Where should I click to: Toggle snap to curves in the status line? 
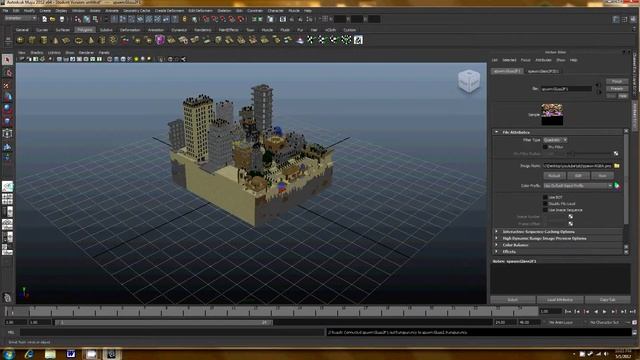click(x=214, y=19)
